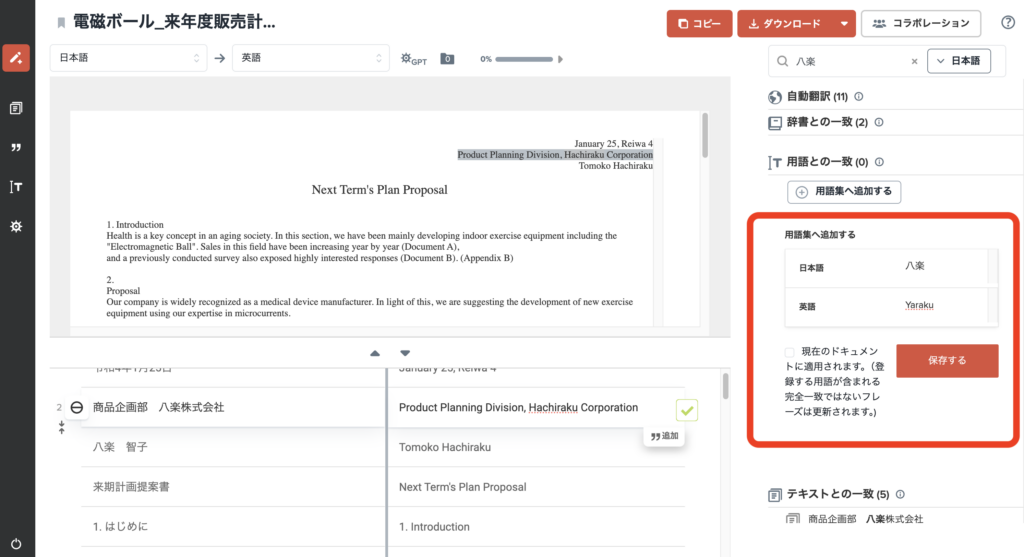Toggle the green confirm checkmark on segment

687,409
